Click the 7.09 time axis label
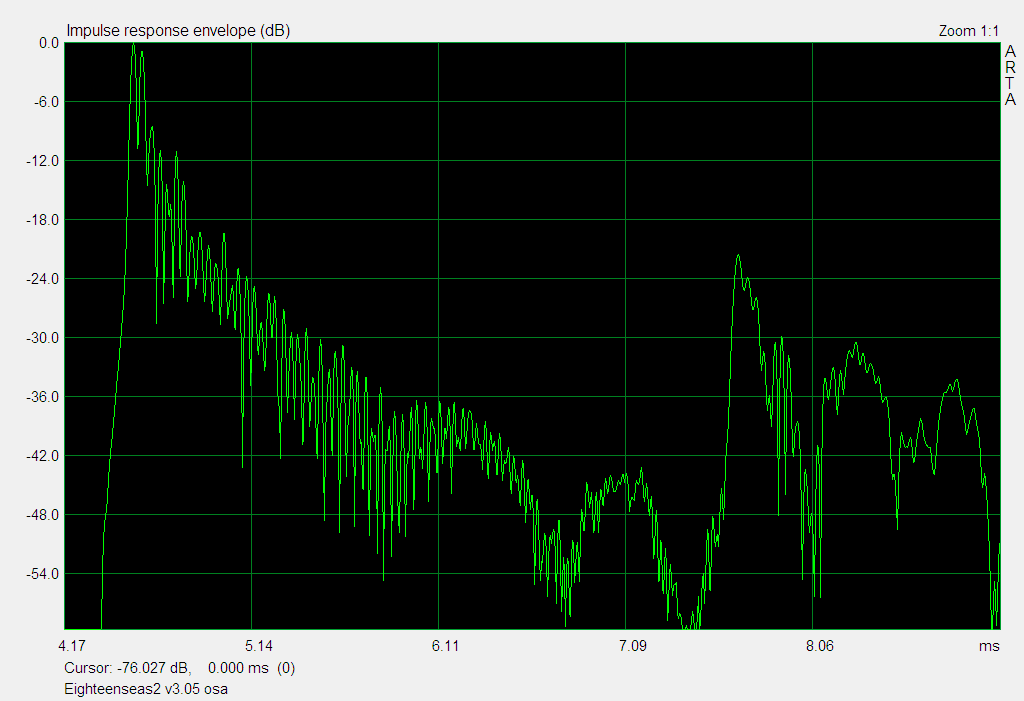Image resolution: width=1024 pixels, height=701 pixels. (632, 646)
